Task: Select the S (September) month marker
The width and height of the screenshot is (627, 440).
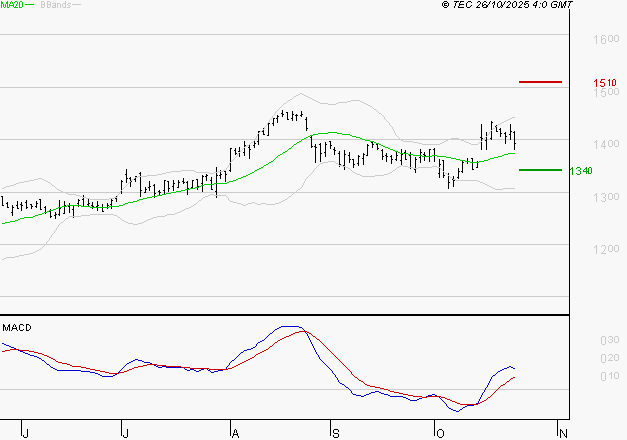Action: (336, 432)
